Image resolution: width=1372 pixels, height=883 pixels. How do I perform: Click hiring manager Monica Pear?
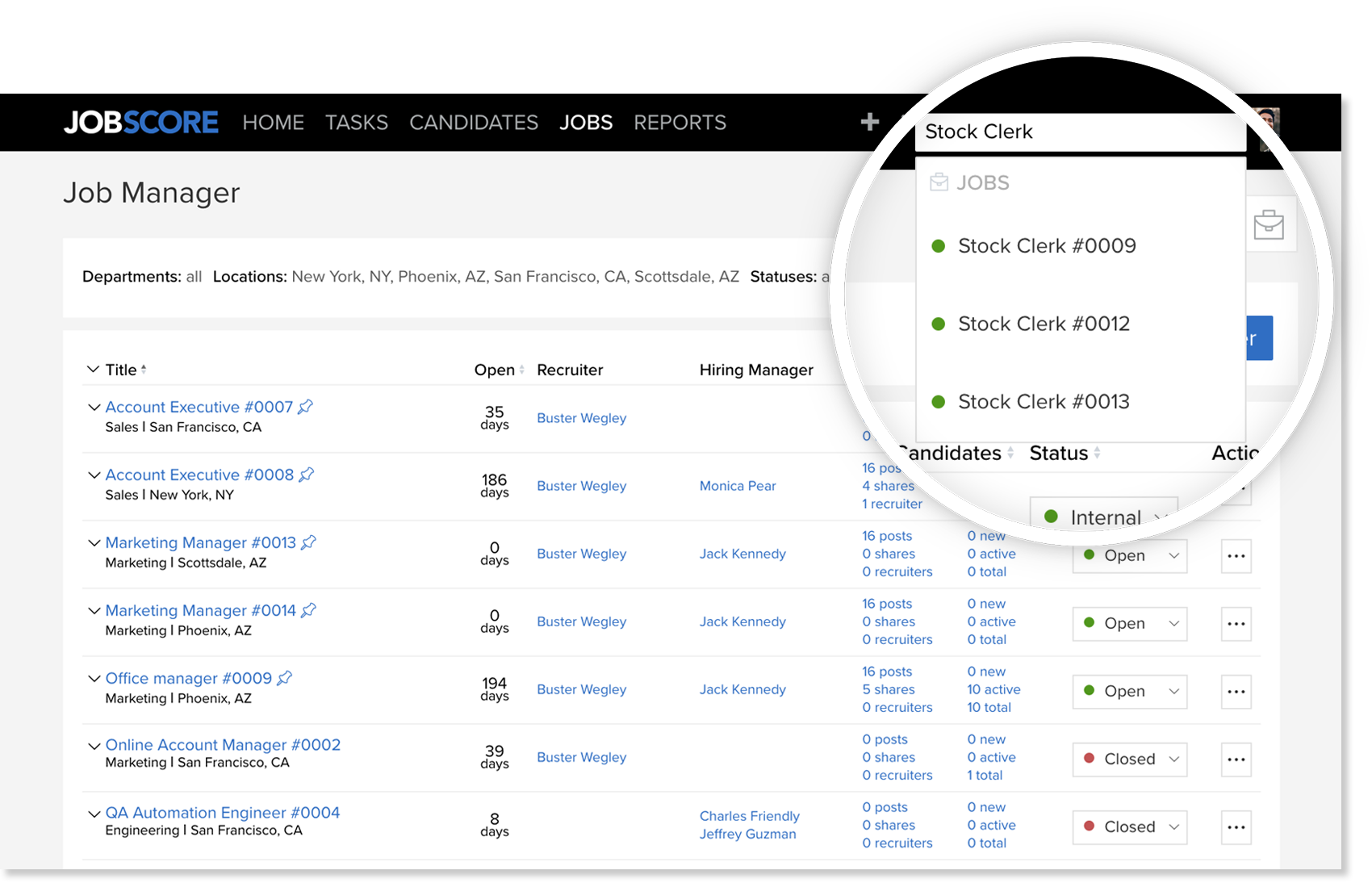[738, 486]
